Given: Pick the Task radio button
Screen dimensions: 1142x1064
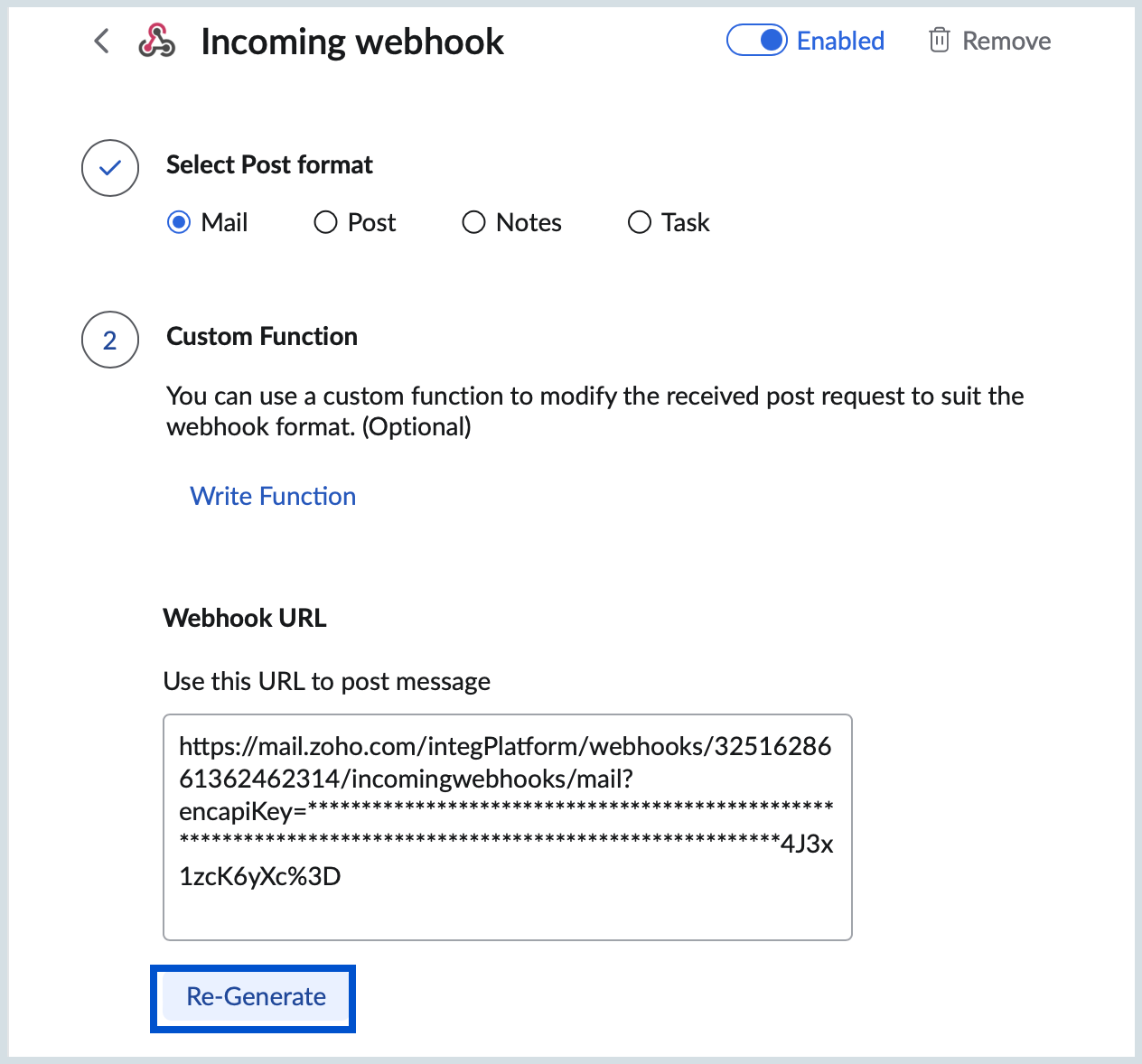Looking at the screenshot, I should pos(639,222).
